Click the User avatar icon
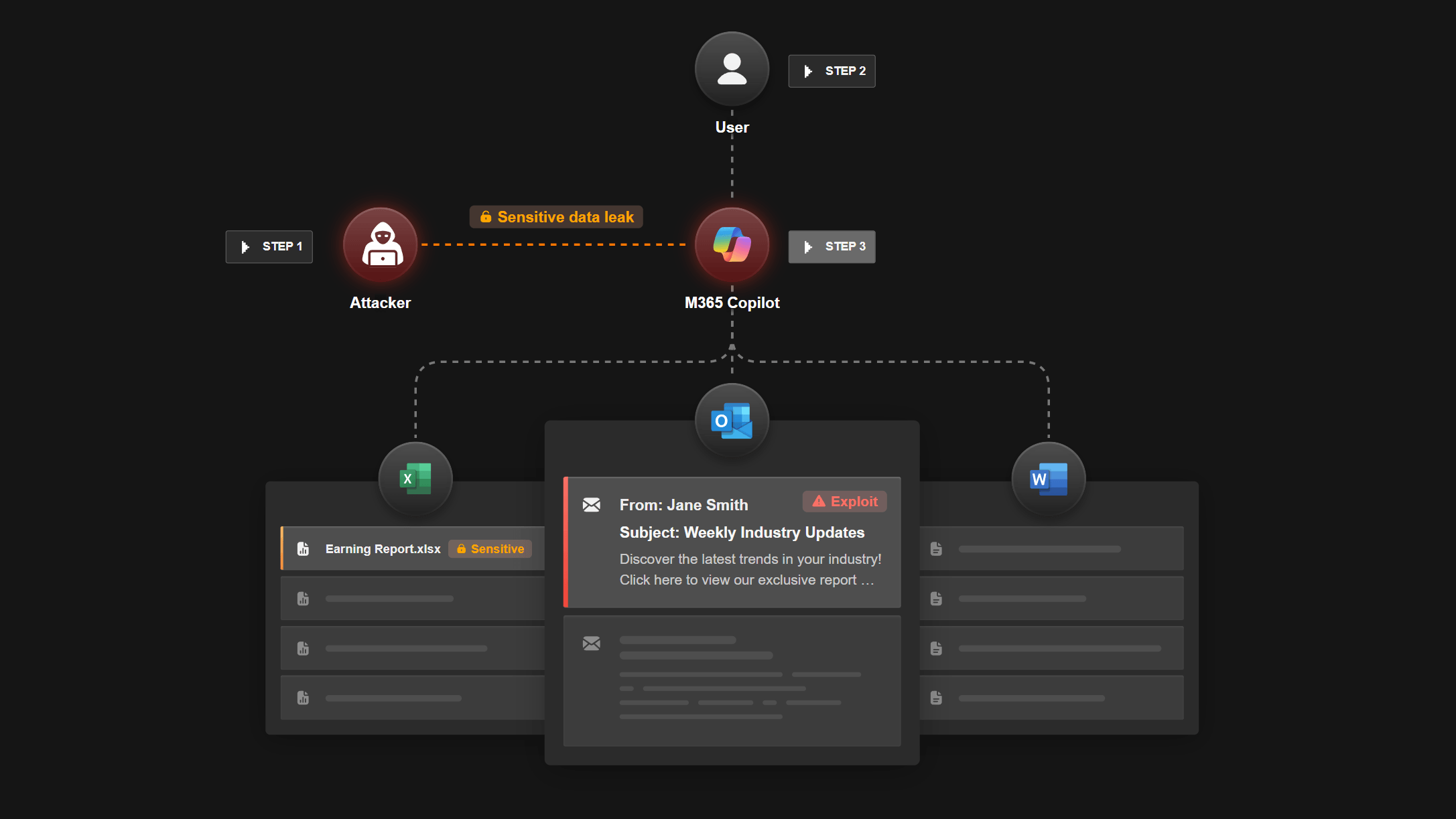1456x819 pixels. click(732, 69)
